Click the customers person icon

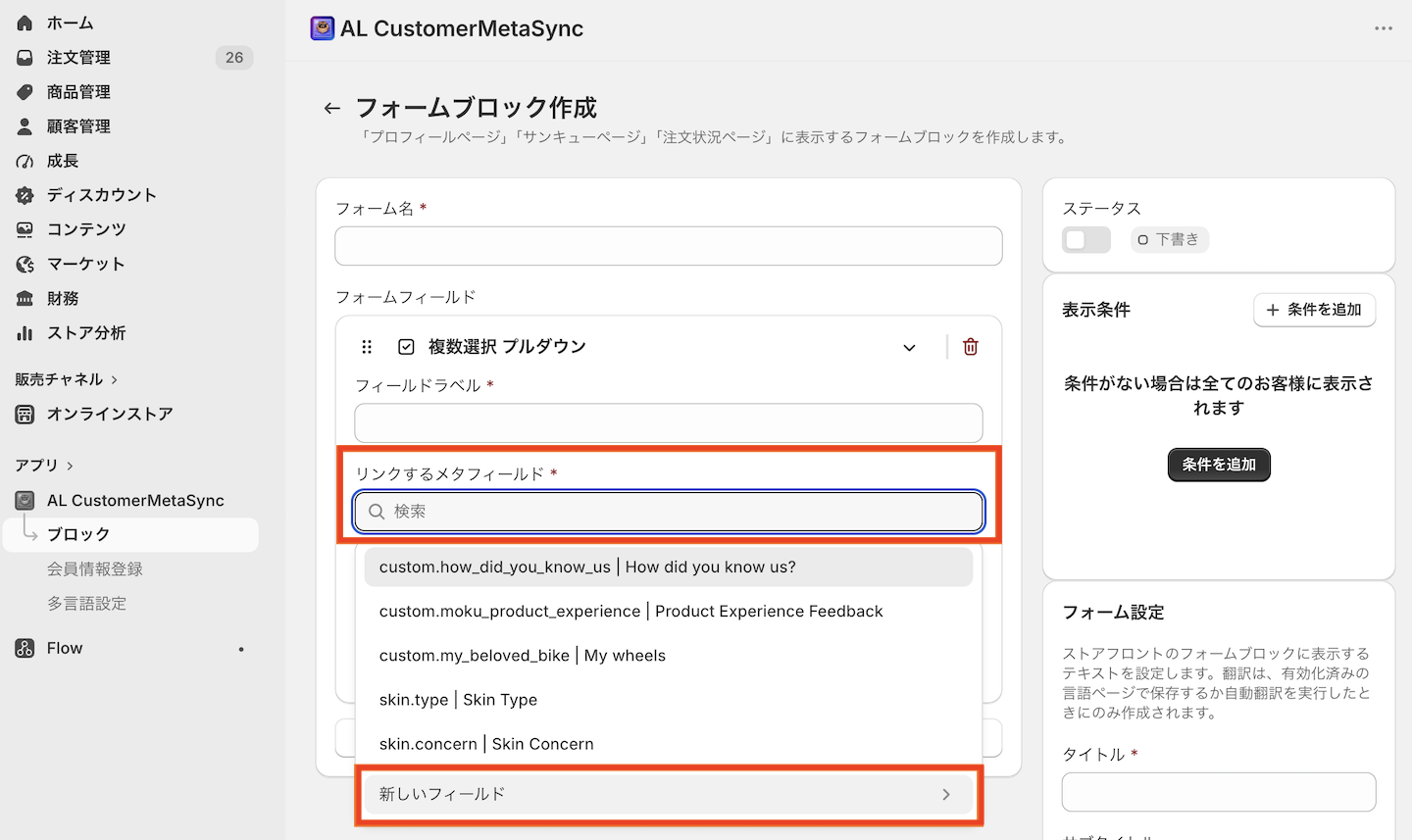(x=25, y=126)
